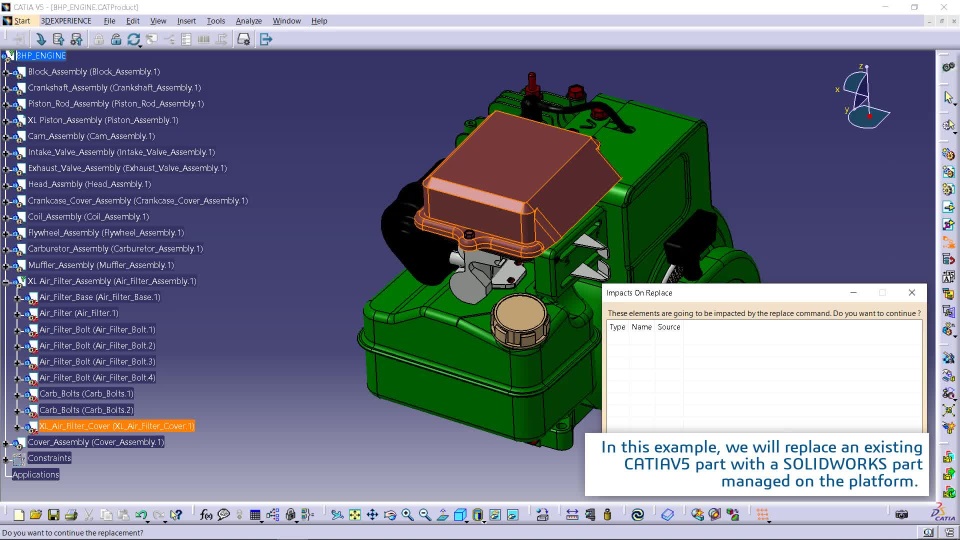960x540 pixels.
Task: Expand the Crankshaft_Assembly tree node
Action: click(6, 88)
